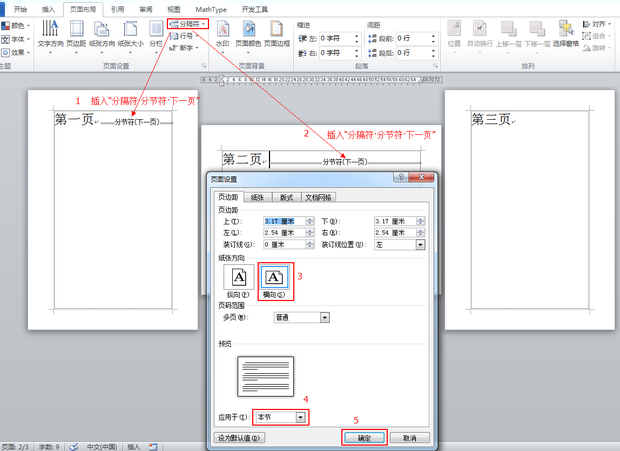Click the Cancel (取消) button
620x451 pixels.
coord(410,438)
